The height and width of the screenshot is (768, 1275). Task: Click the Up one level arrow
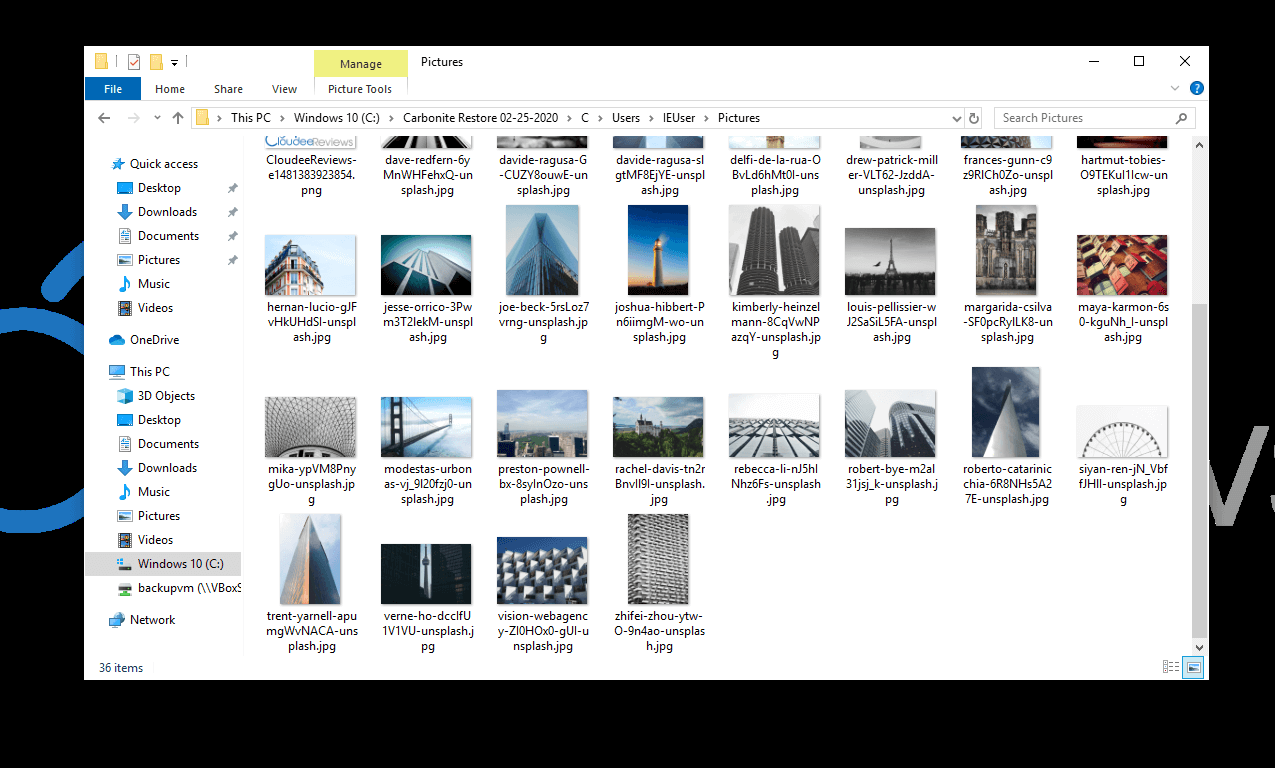[x=178, y=118]
